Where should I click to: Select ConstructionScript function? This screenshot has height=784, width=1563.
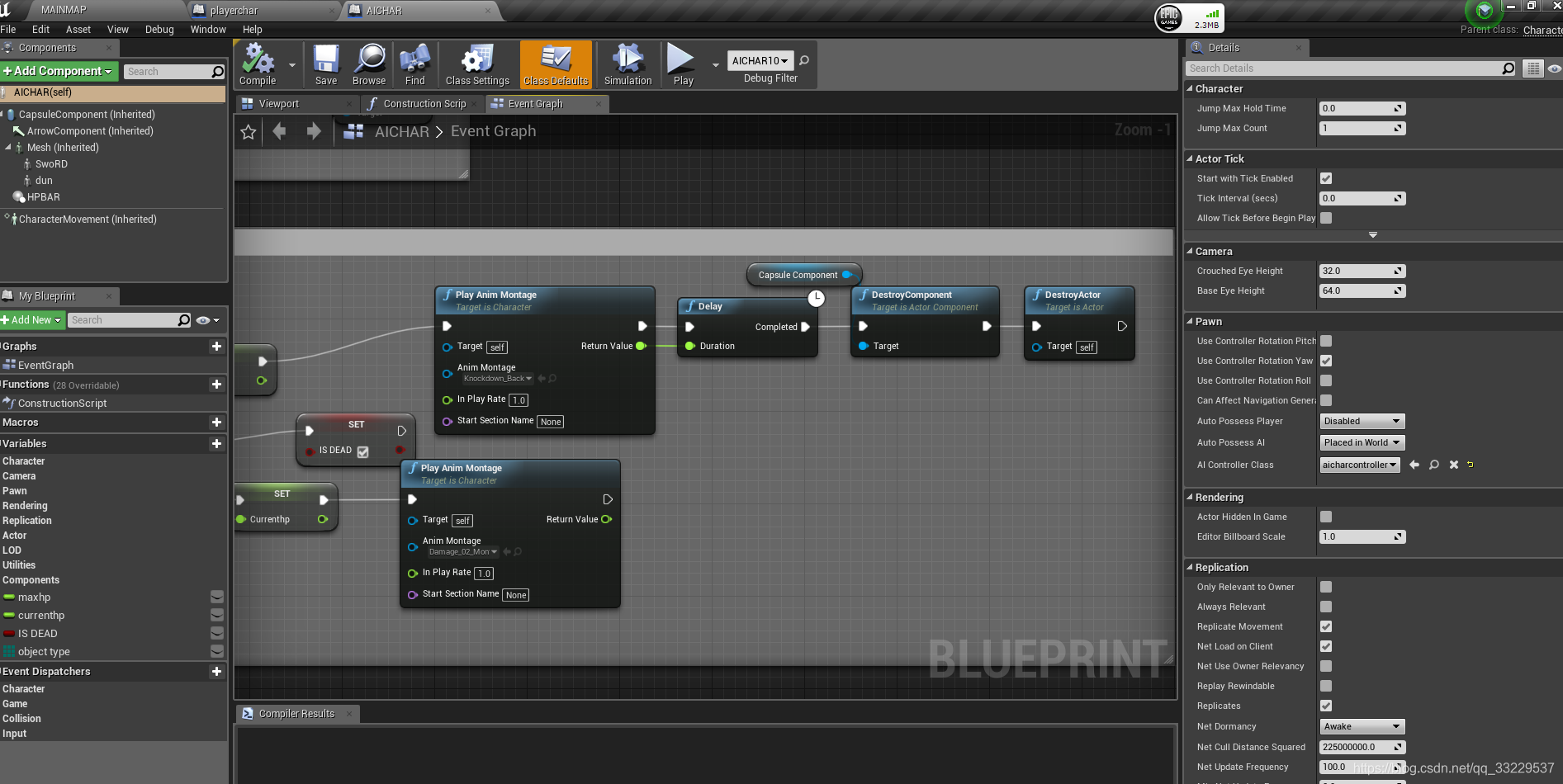click(62, 404)
